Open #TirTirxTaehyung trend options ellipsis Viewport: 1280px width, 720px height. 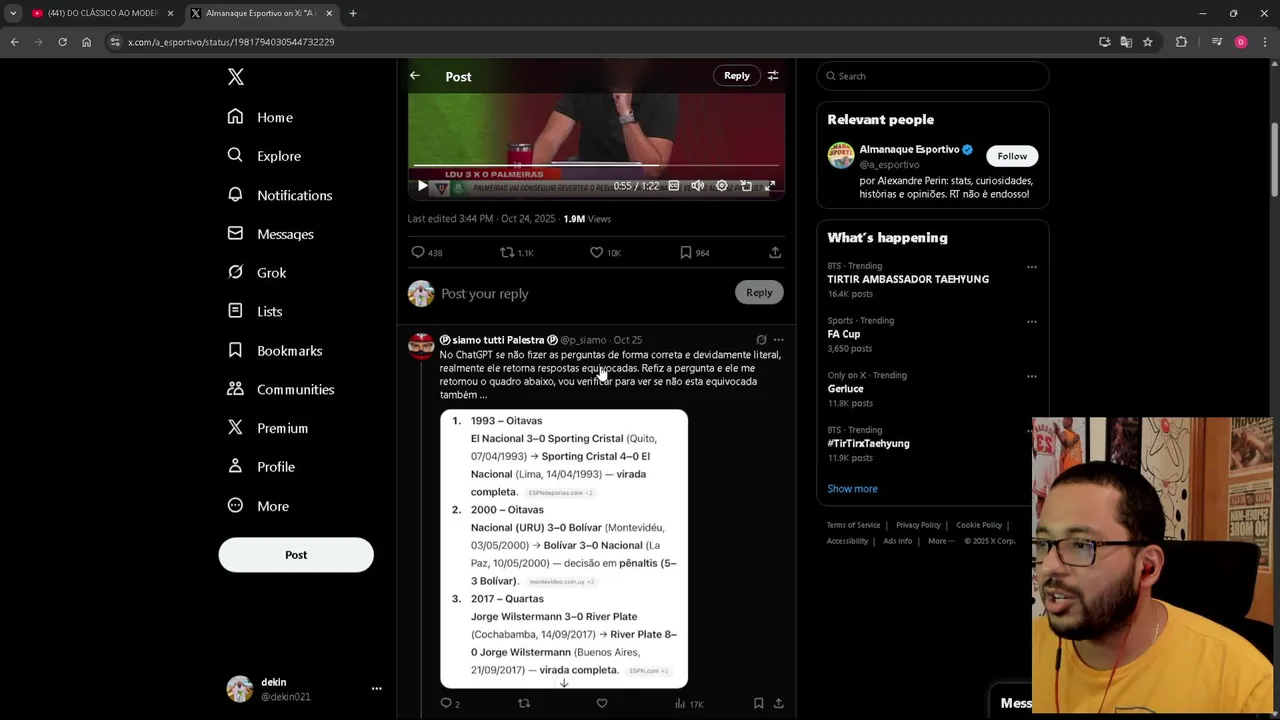pyautogui.click(x=1032, y=432)
